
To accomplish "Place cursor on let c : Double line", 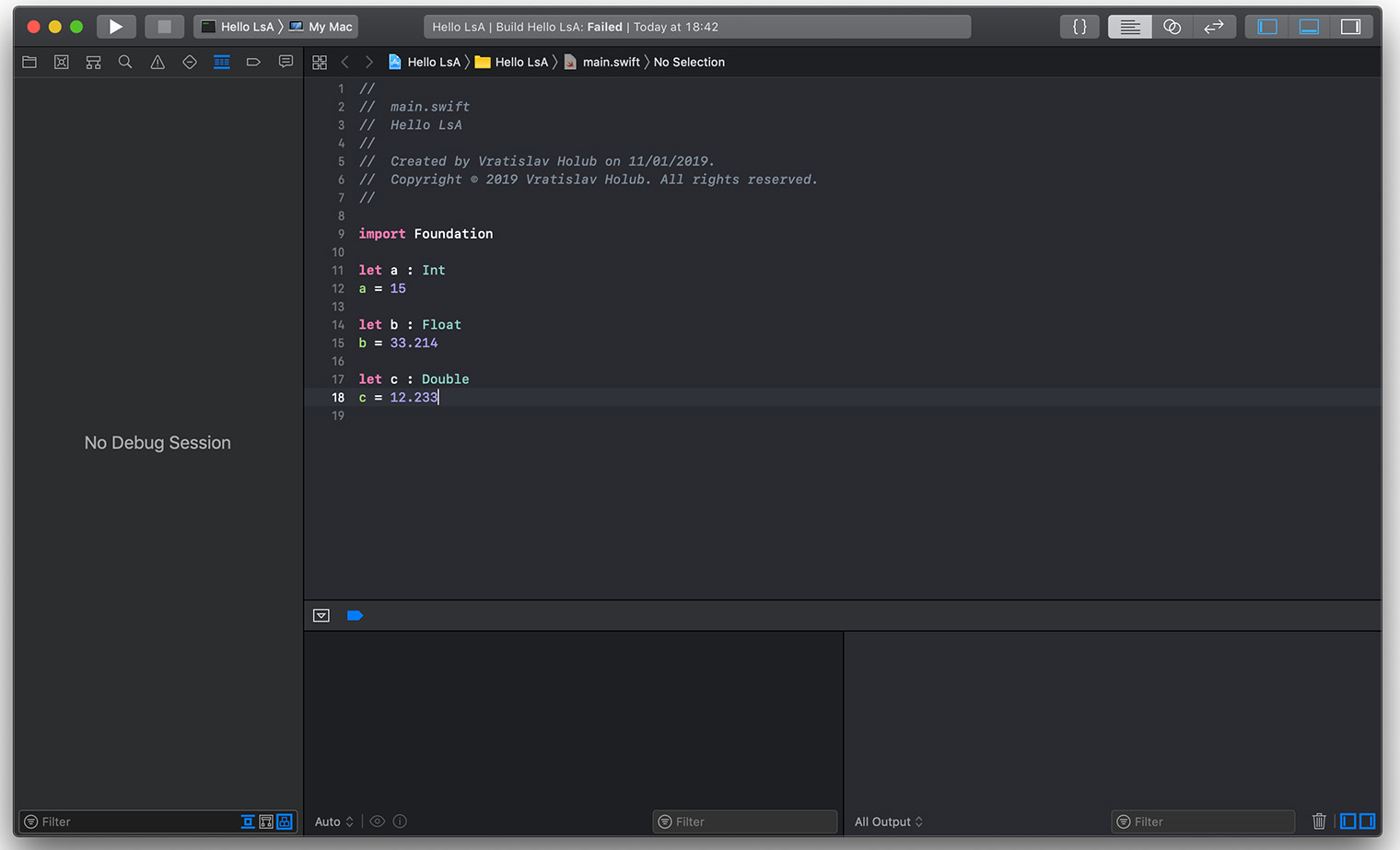I will click(x=414, y=379).
